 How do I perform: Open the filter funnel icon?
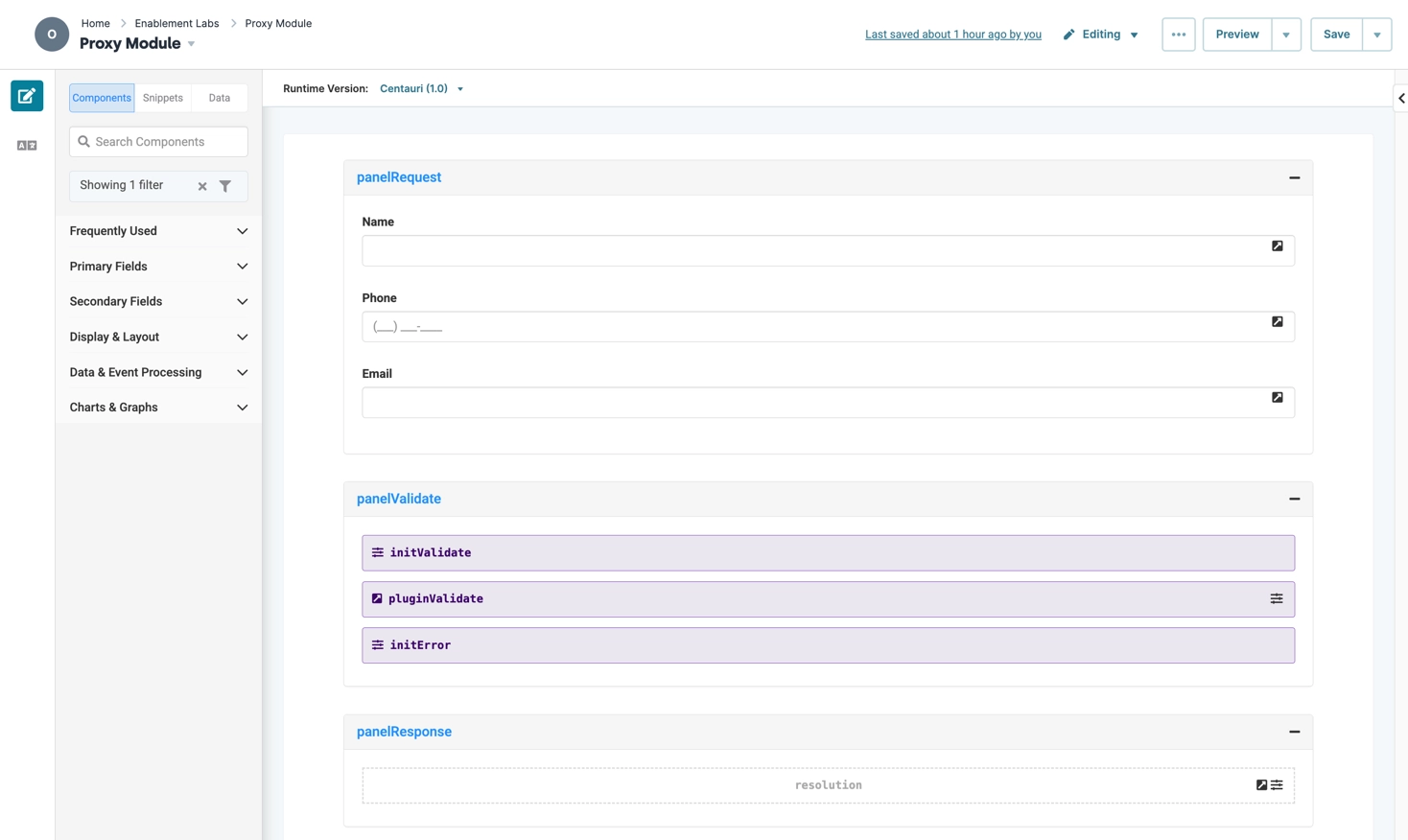tap(225, 185)
